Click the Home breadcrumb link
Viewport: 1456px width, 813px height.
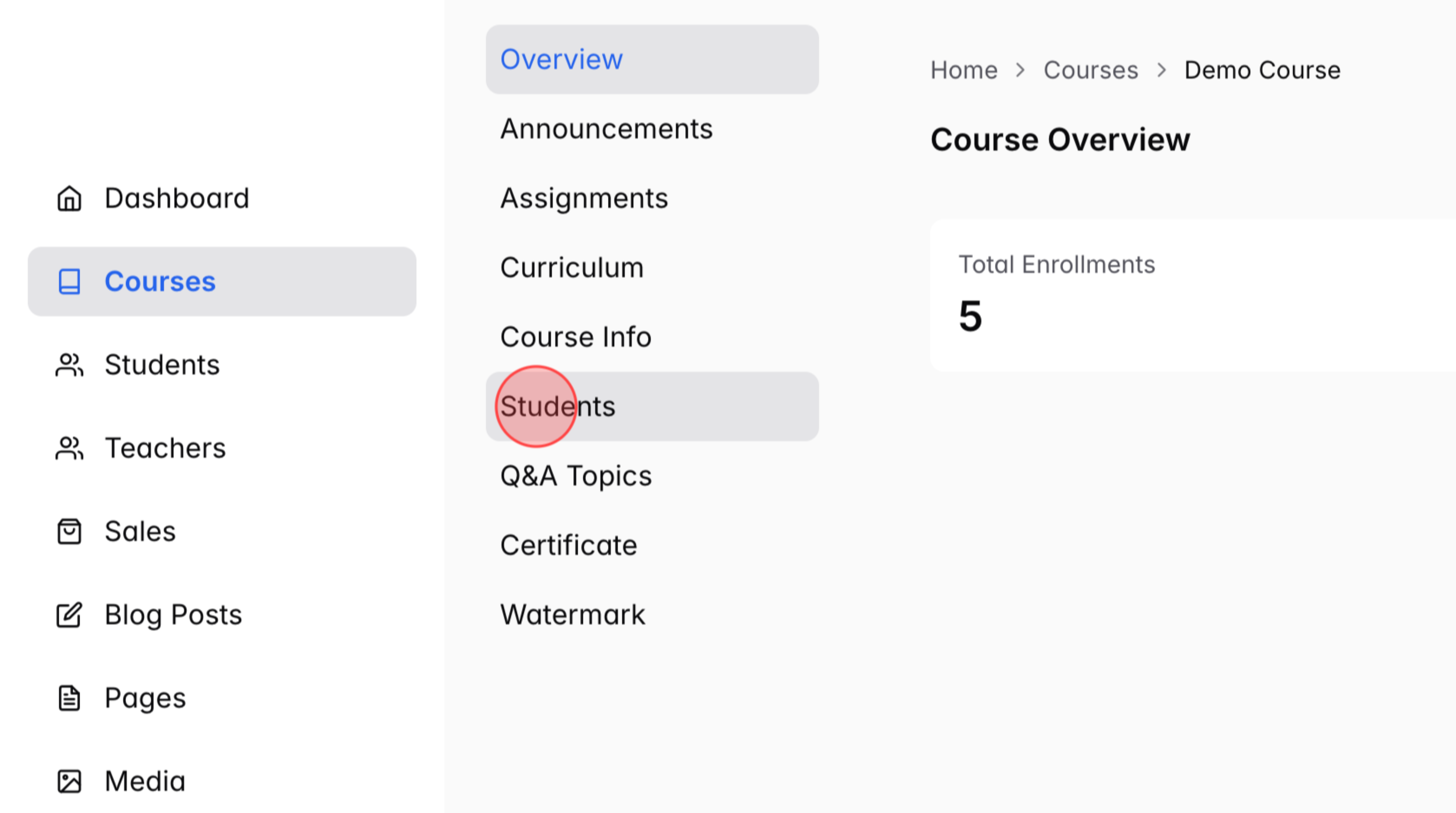(x=964, y=70)
